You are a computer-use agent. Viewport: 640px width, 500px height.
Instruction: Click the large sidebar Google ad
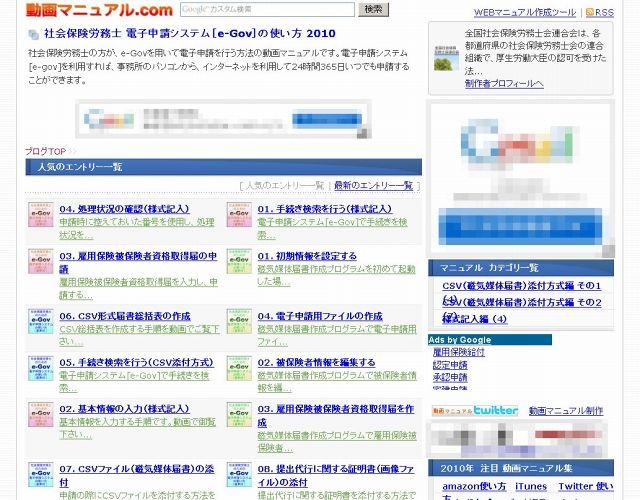pos(520,178)
